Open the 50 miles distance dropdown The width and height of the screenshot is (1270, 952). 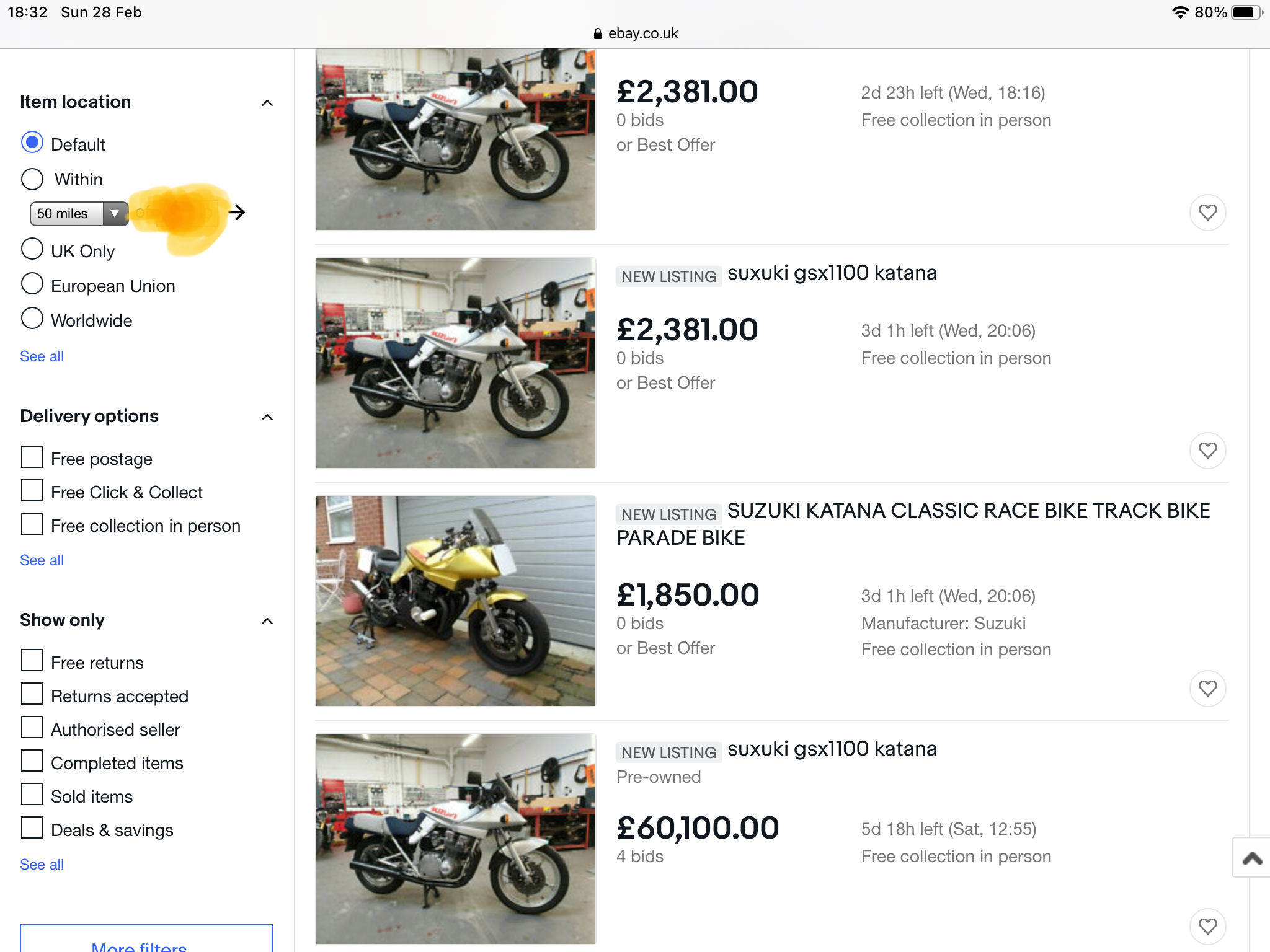point(78,214)
